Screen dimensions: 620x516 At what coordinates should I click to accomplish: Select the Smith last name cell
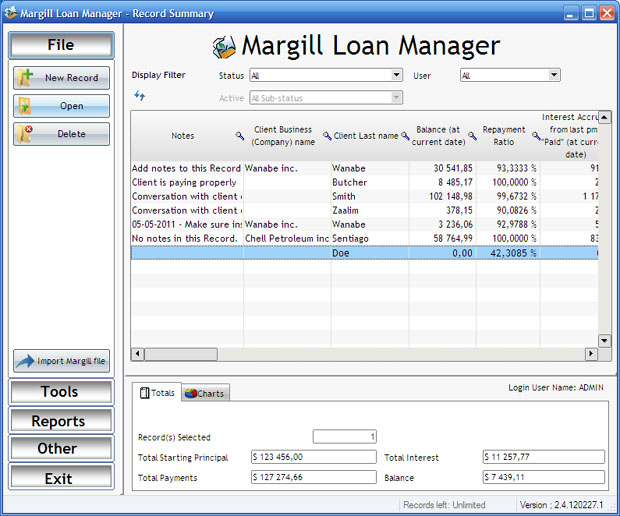tap(370, 196)
